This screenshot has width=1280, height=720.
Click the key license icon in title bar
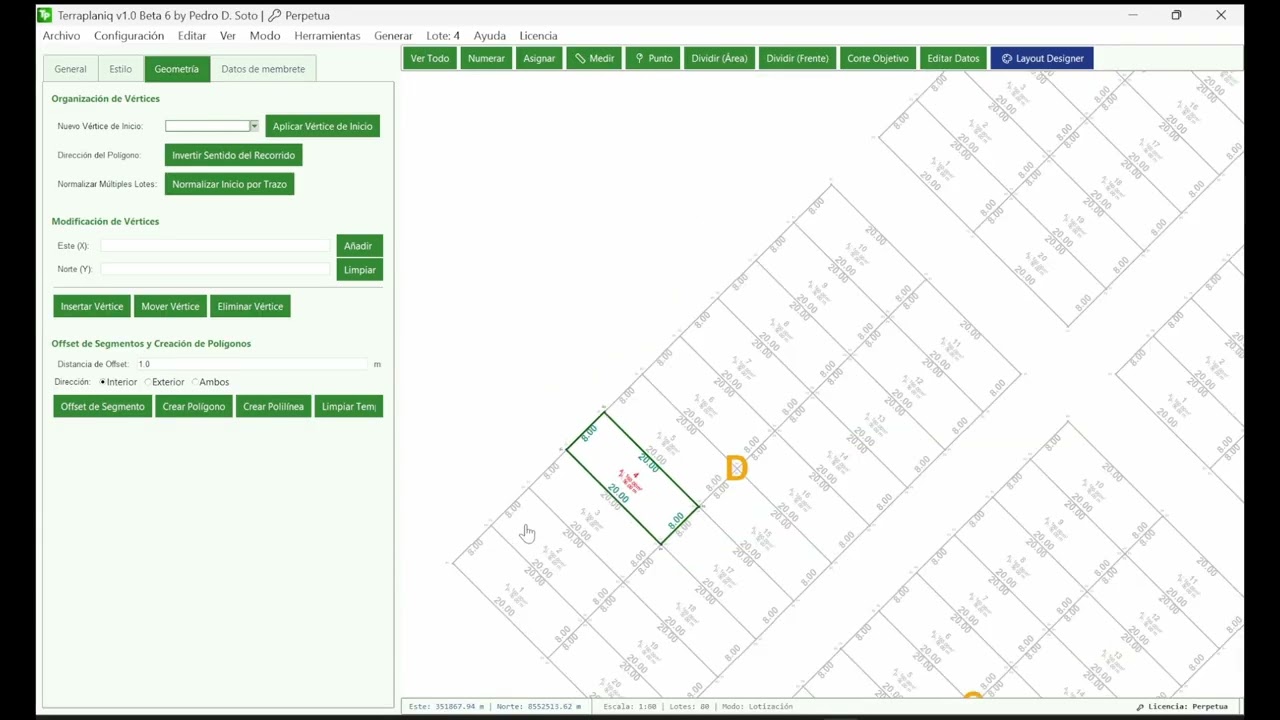pyautogui.click(x=275, y=15)
